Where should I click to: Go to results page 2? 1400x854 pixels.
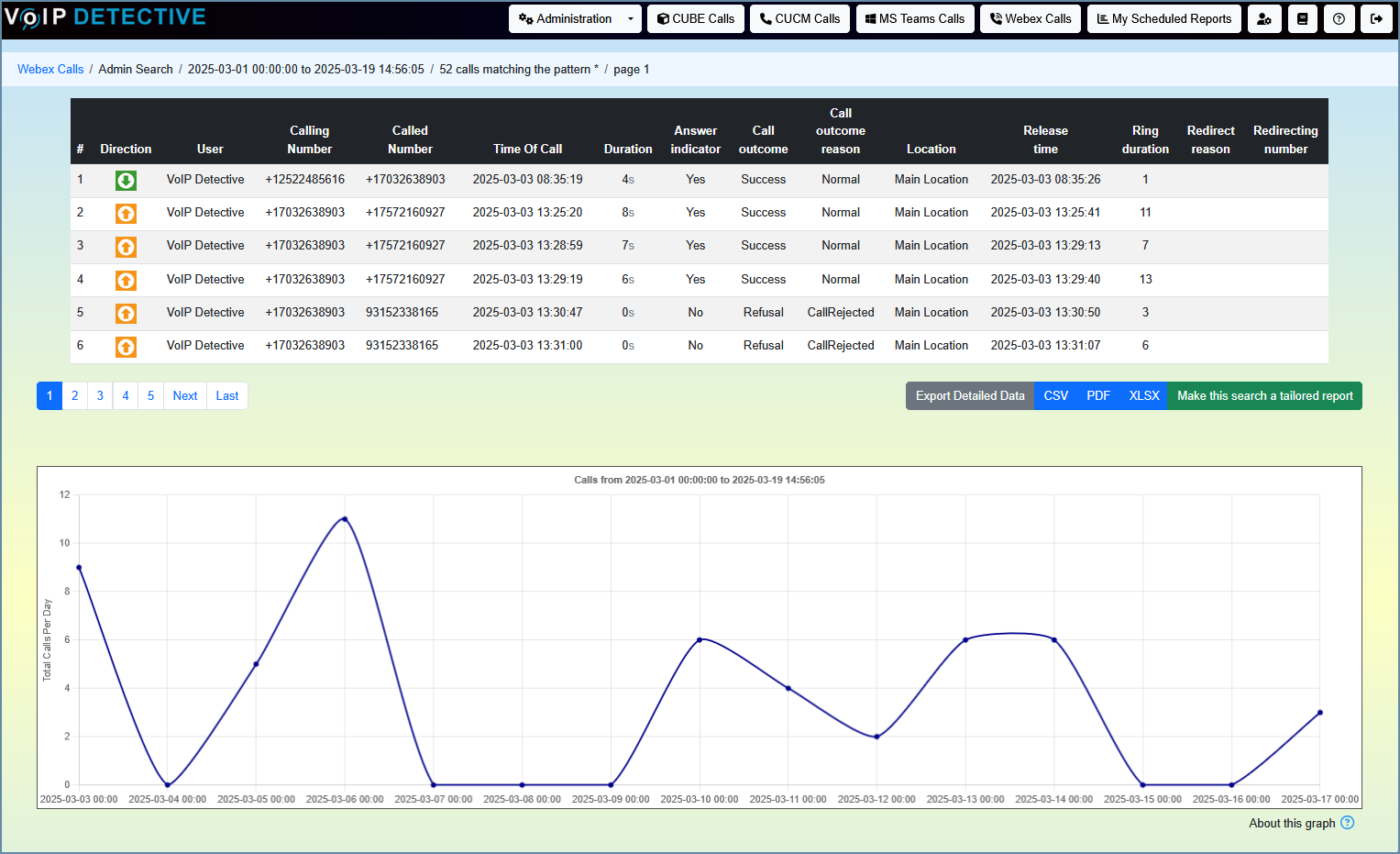pos(75,395)
